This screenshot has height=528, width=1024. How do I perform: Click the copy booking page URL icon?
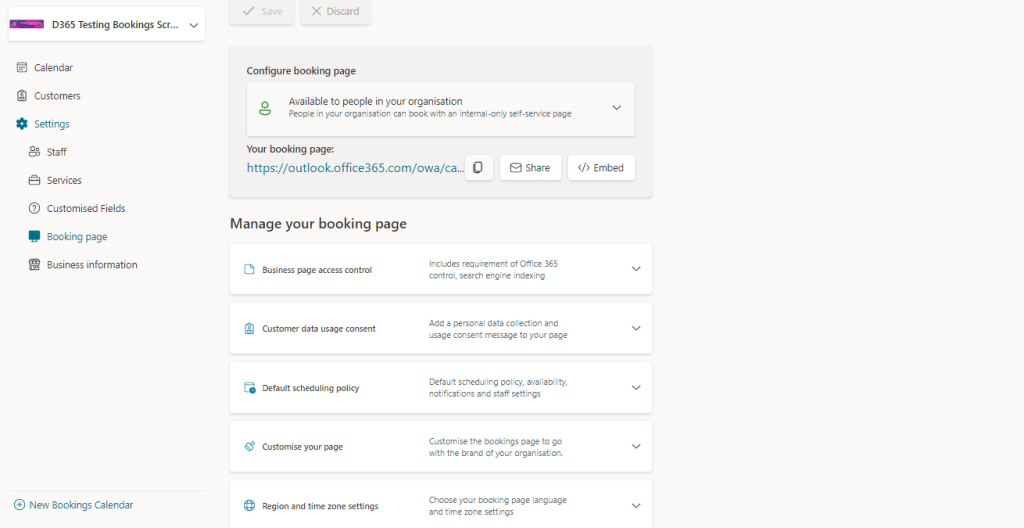click(x=479, y=168)
